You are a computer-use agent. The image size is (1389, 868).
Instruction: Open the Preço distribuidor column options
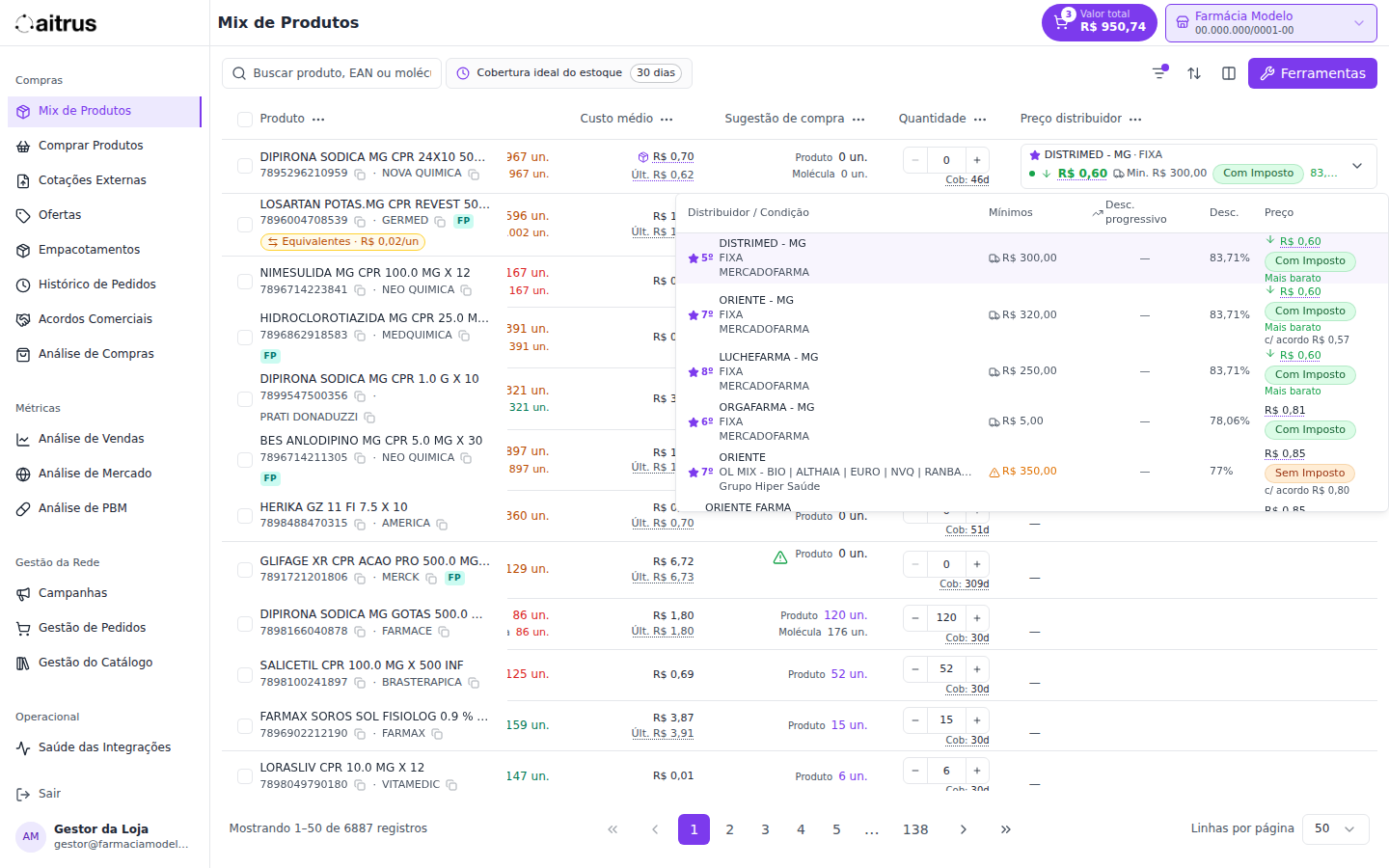(x=1135, y=120)
